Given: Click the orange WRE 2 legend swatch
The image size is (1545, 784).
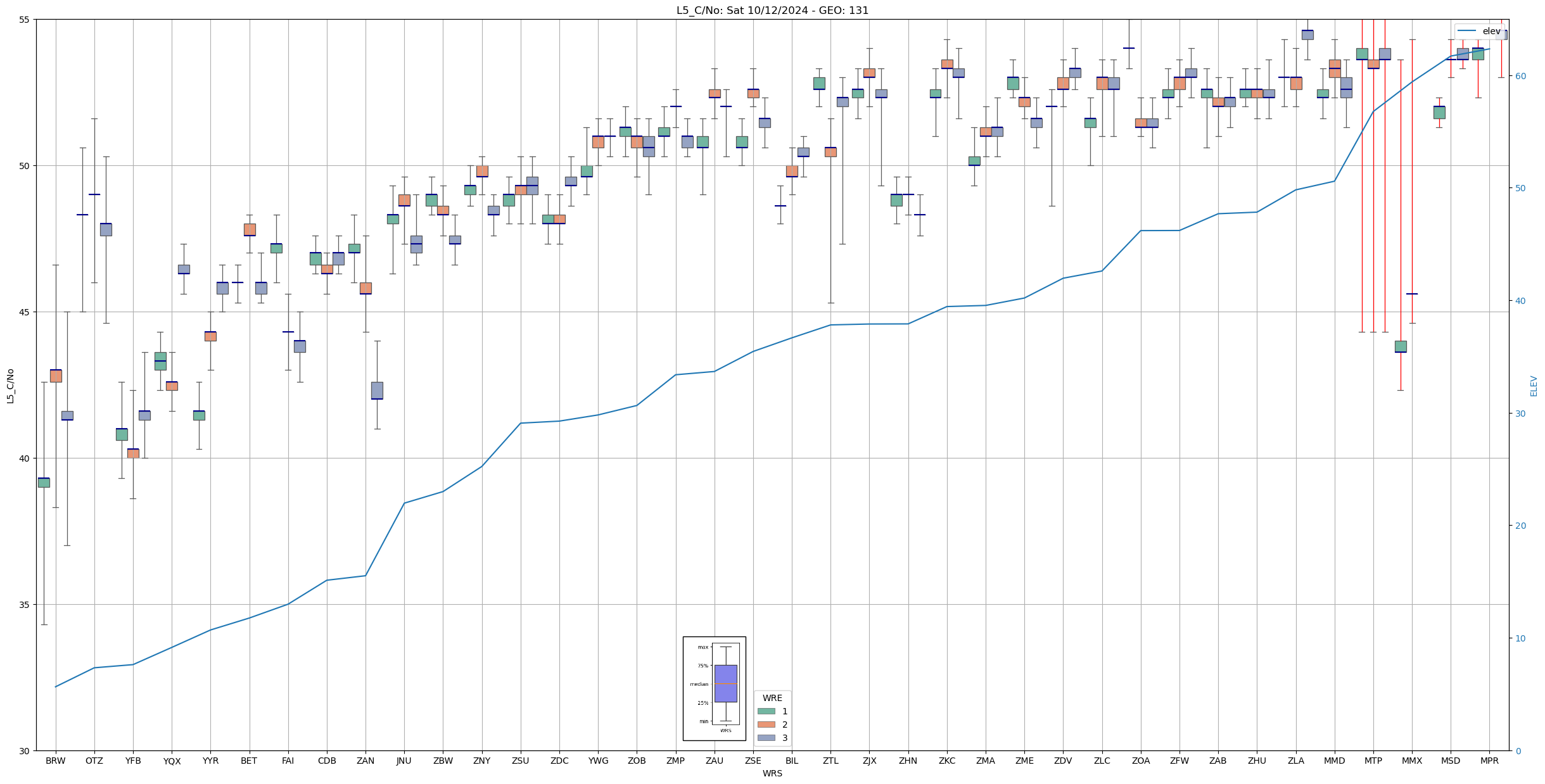Looking at the screenshot, I should point(766,724).
